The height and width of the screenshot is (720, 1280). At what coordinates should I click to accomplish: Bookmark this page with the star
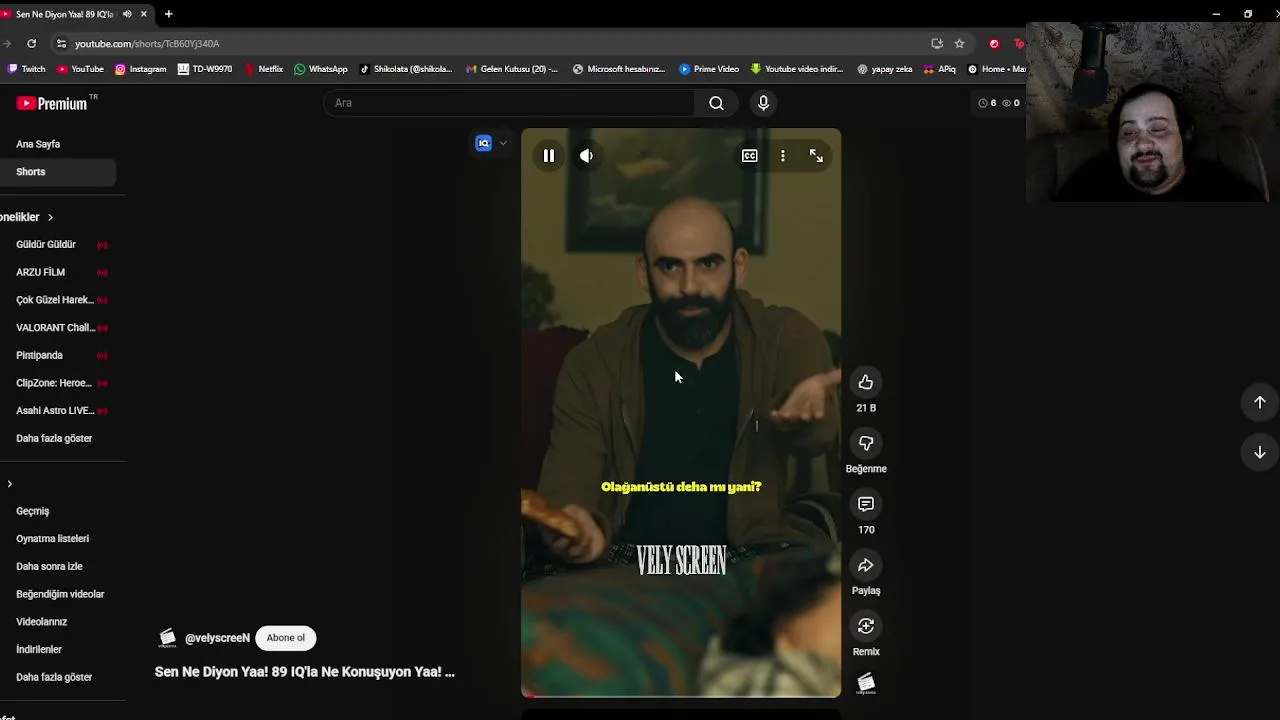pyautogui.click(x=959, y=44)
